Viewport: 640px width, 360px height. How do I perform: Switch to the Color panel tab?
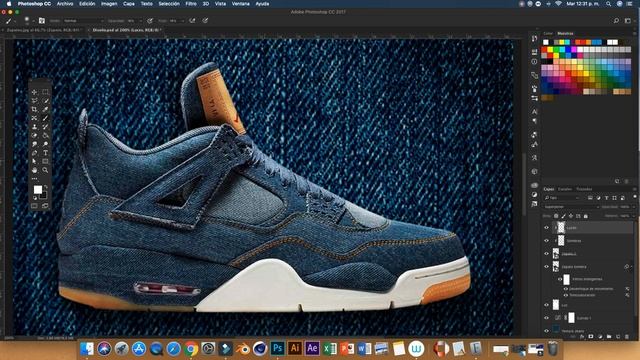click(x=548, y=33)
